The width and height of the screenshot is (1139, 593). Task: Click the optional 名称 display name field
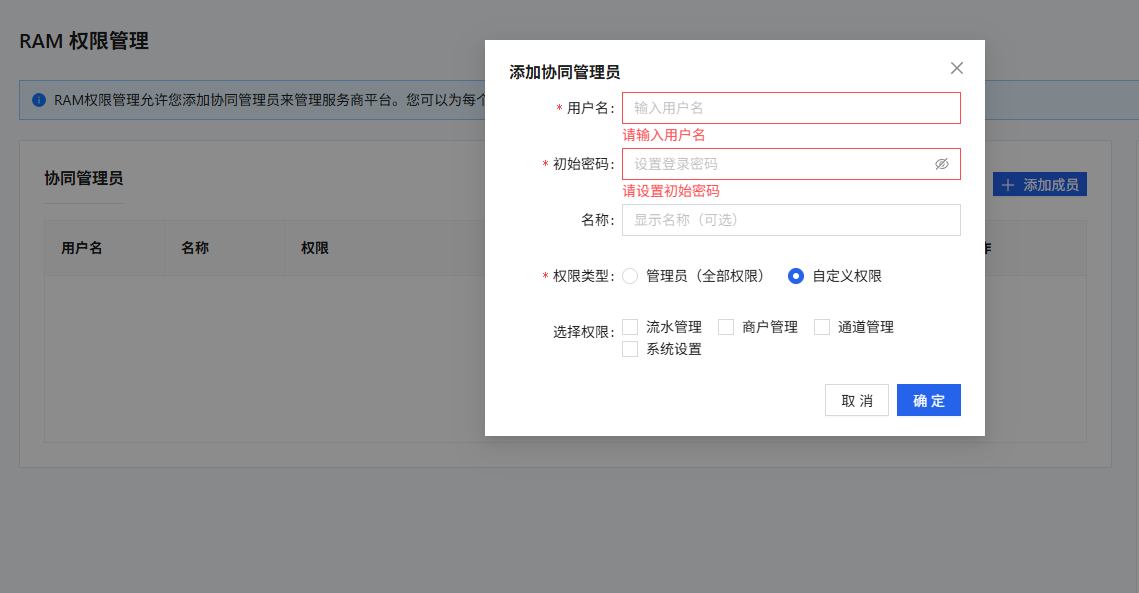coord(790,220)
